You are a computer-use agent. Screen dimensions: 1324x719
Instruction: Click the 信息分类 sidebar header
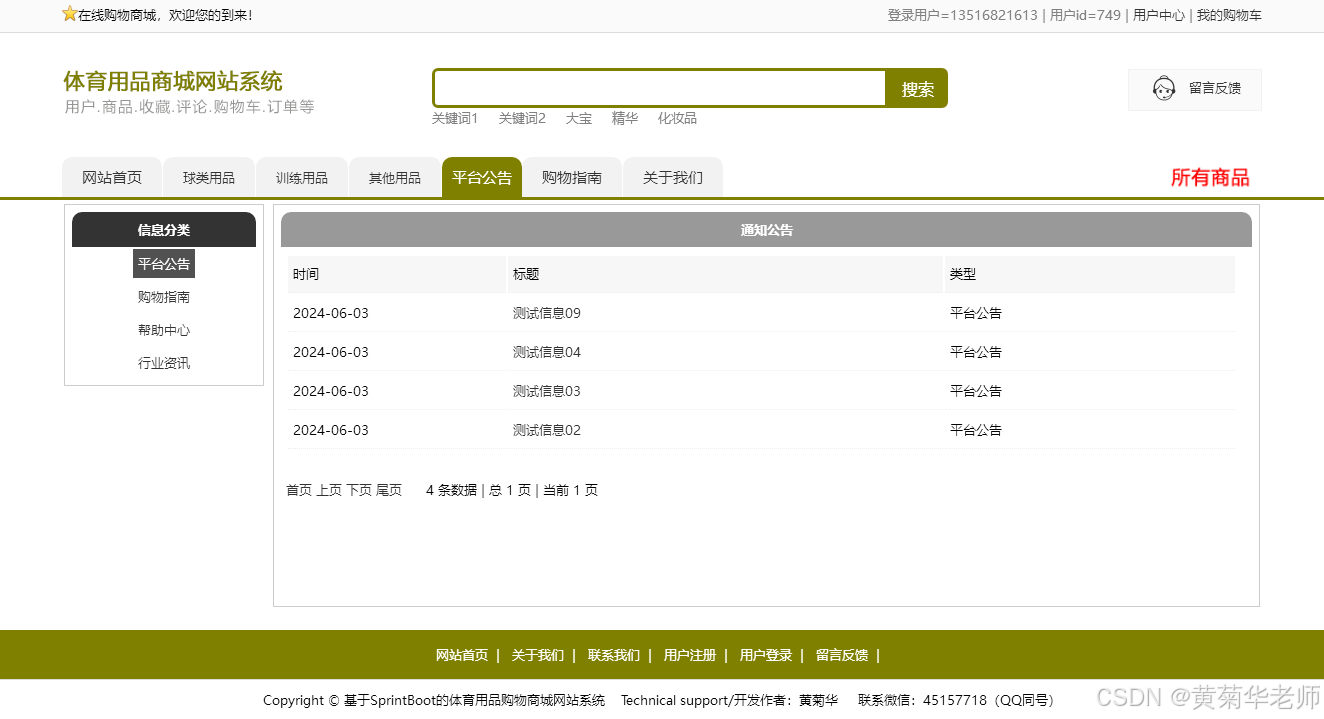[164, 230]
